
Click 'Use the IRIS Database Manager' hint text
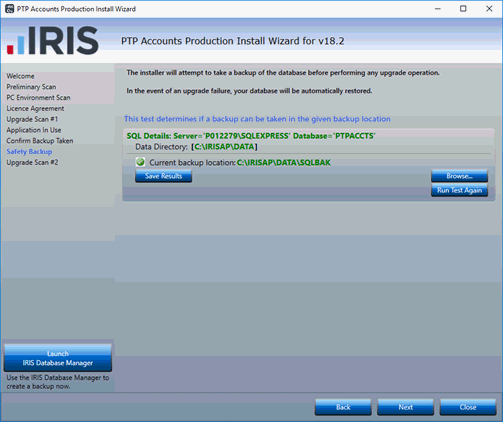coord(58,382)
